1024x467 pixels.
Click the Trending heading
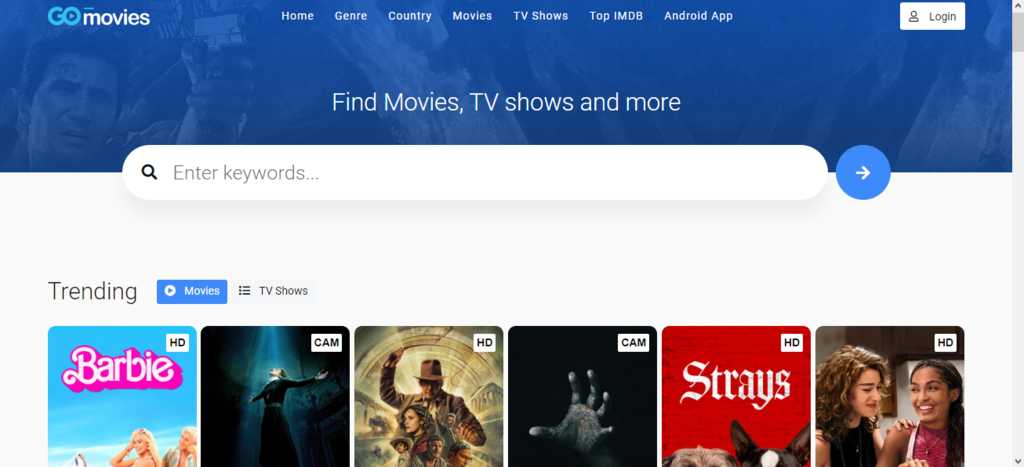click(x=92, y=291)
